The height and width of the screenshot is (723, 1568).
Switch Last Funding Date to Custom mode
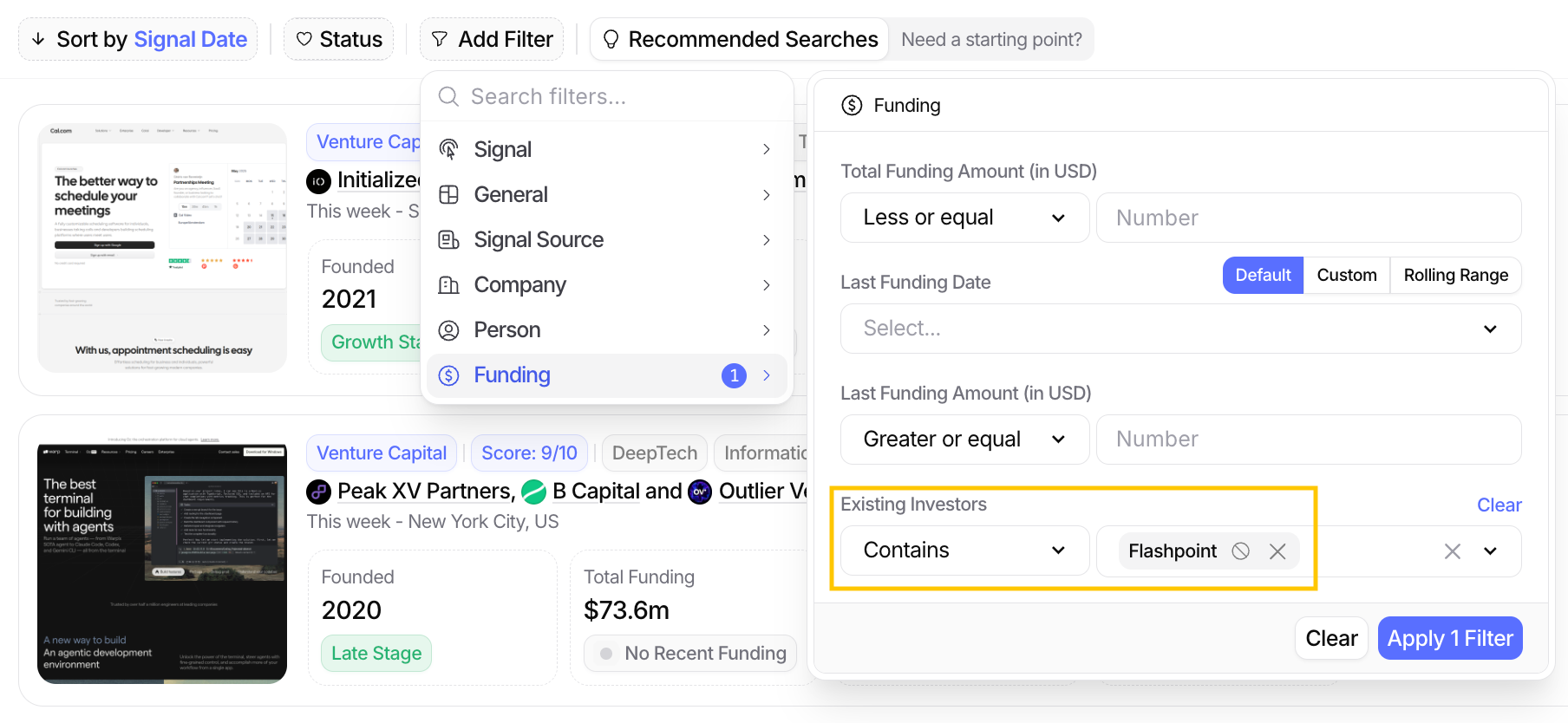tap(1346, 275)
